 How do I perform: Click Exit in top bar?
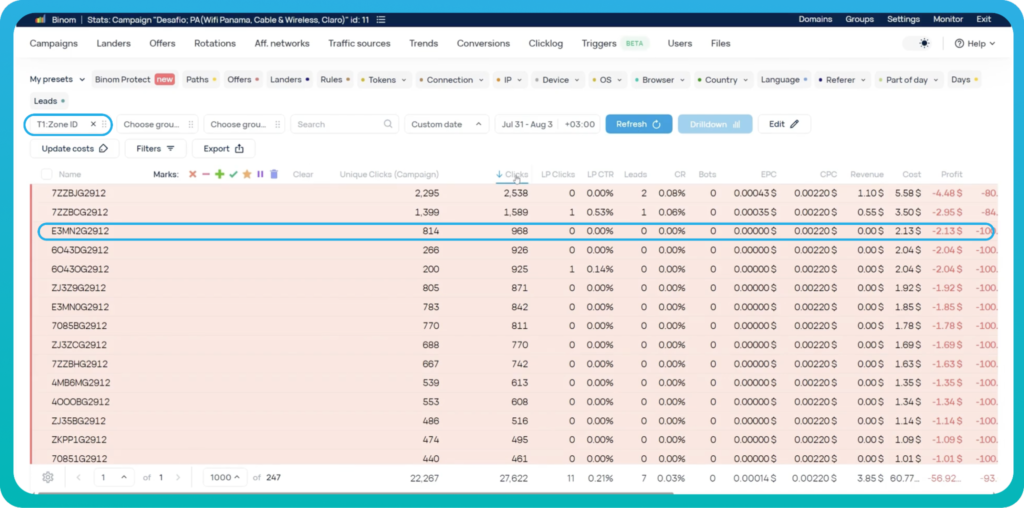[x=984, y=20]
